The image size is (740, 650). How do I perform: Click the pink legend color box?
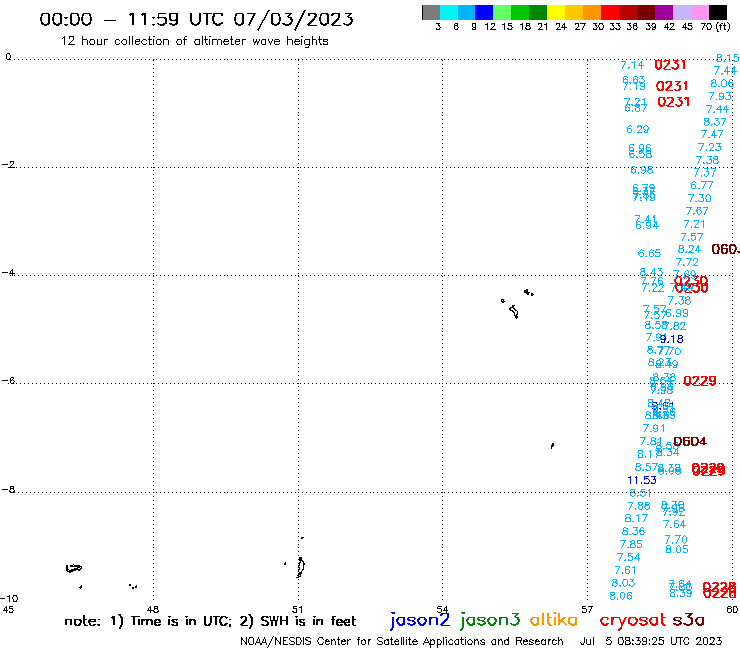699,12
